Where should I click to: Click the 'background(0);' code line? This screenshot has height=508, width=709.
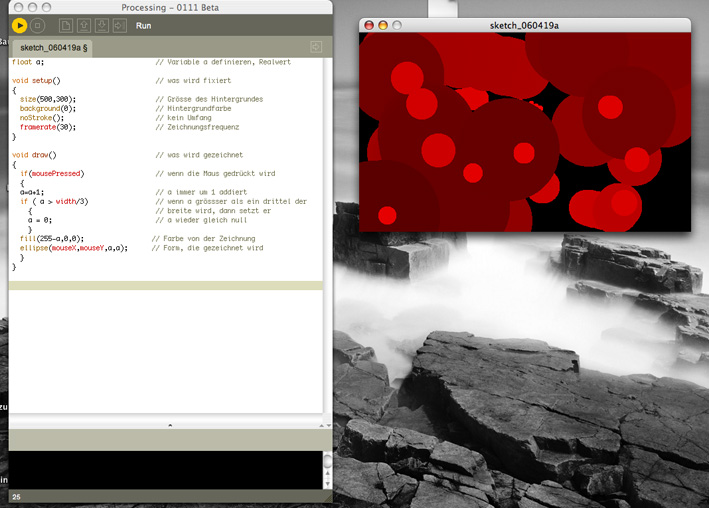[47, 109]
